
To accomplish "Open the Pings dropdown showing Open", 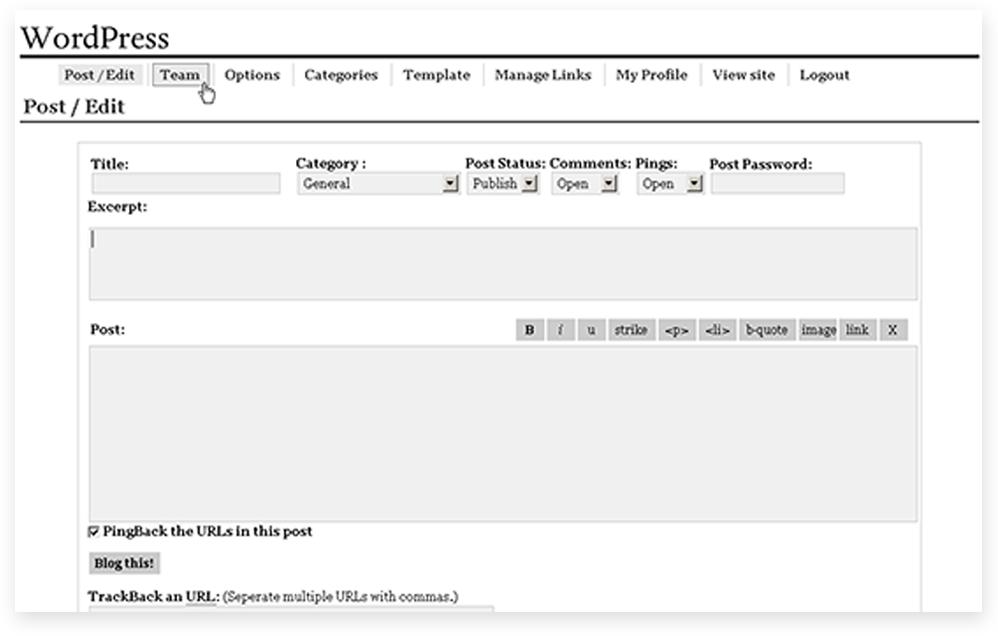I will pyautogui.click(x=670, y=183).
